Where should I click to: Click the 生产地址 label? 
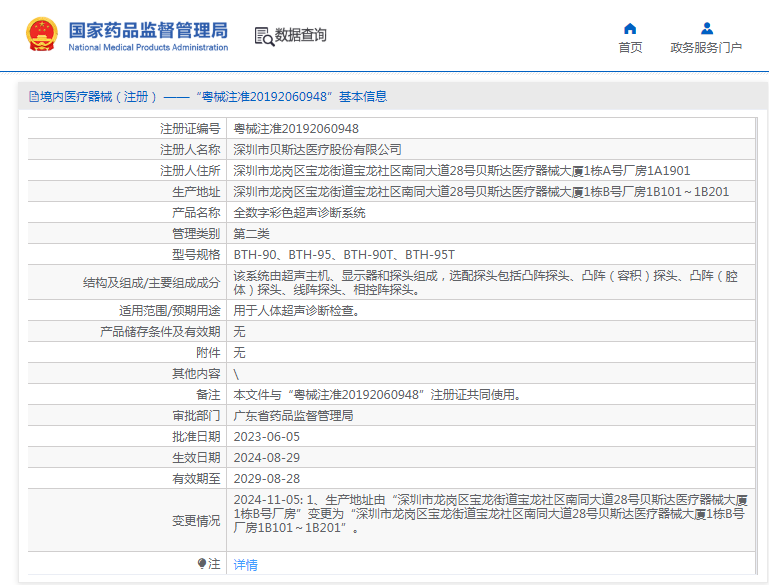pyautogui.click(x=196, y=192)
